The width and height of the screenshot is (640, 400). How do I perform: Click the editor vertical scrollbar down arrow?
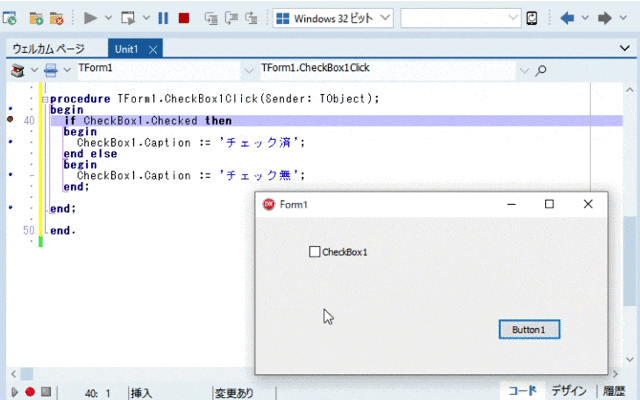pos(630,359)
